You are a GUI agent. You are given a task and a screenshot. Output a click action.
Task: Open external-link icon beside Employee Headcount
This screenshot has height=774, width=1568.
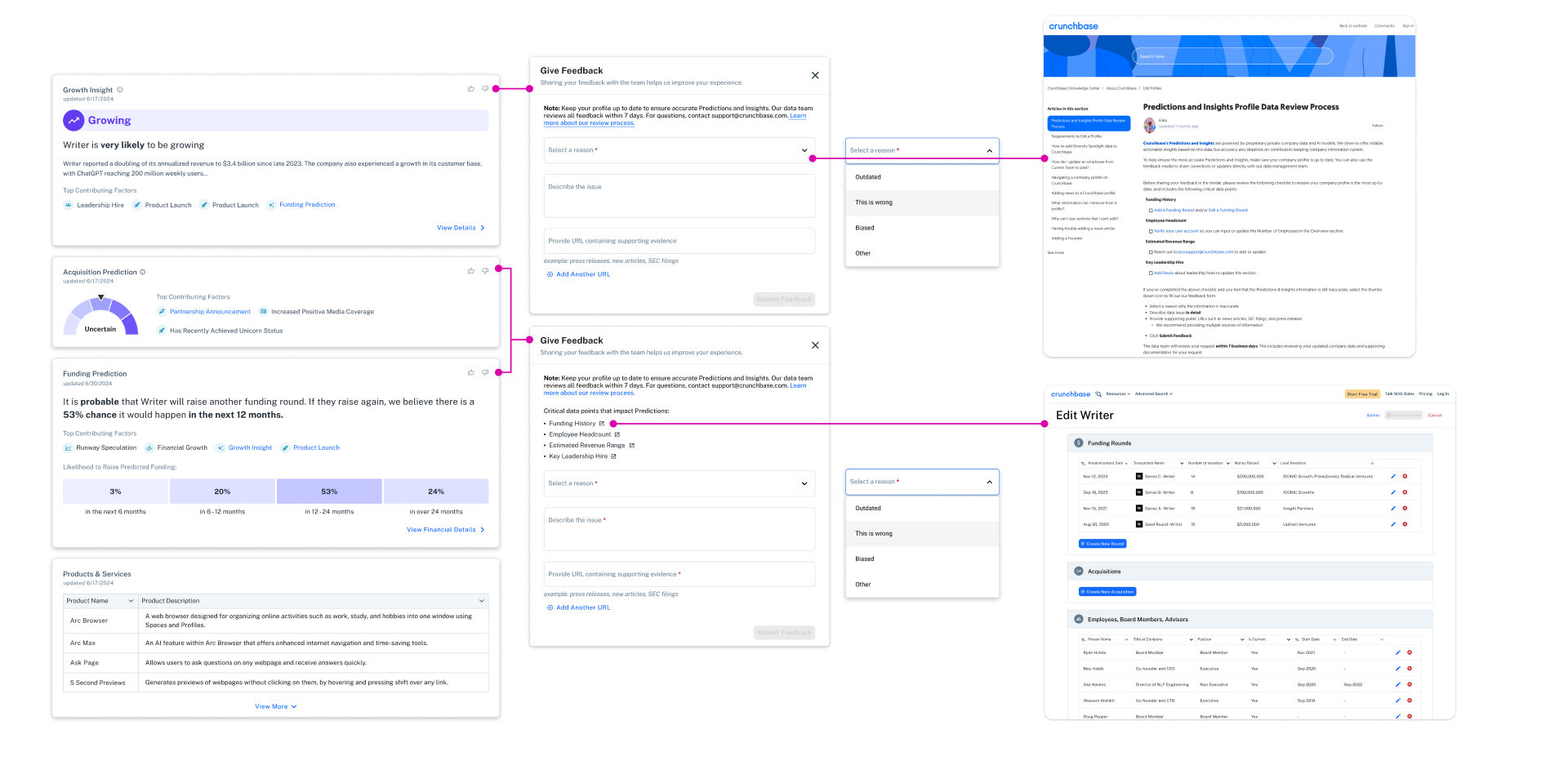(617, 434)
